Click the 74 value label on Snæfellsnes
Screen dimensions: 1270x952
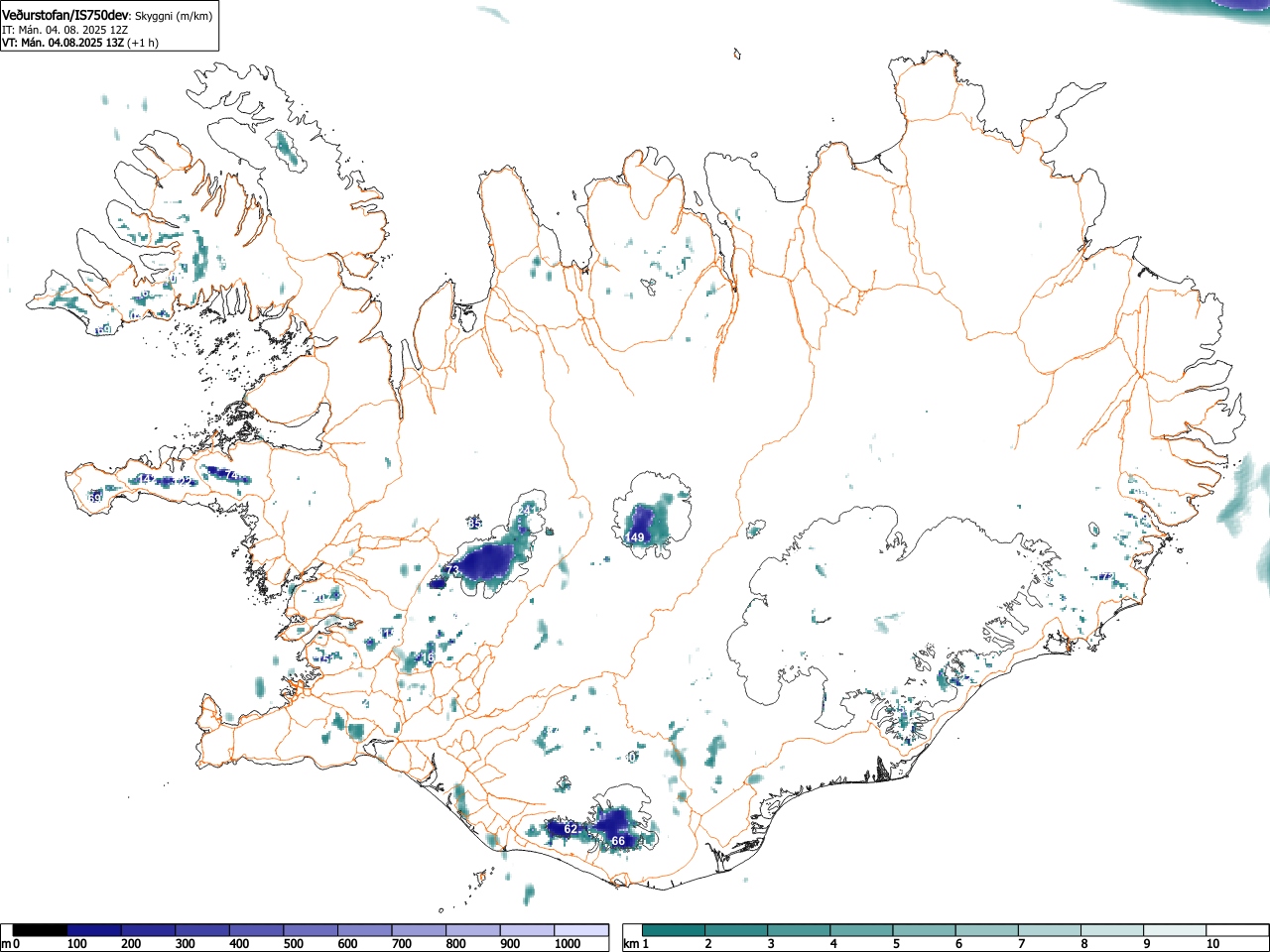(x=233, y=476)
